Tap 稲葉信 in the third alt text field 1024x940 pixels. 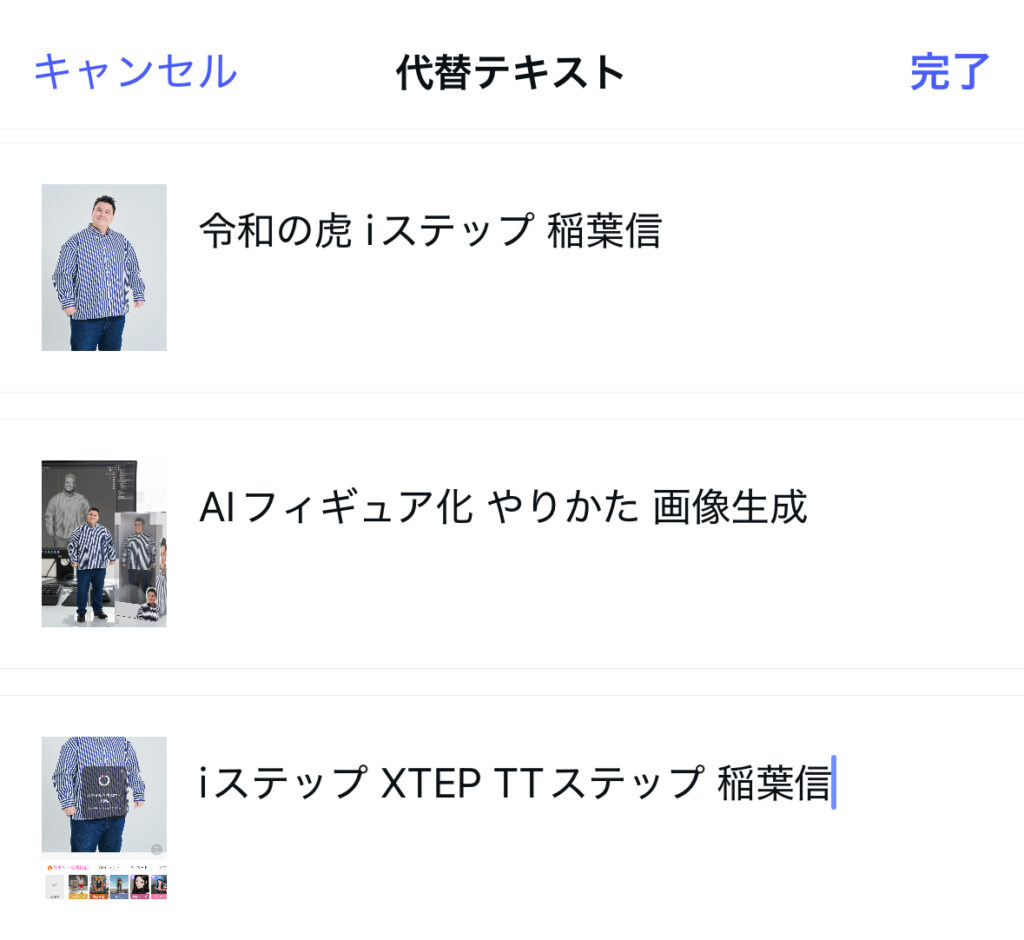[773, 784]
